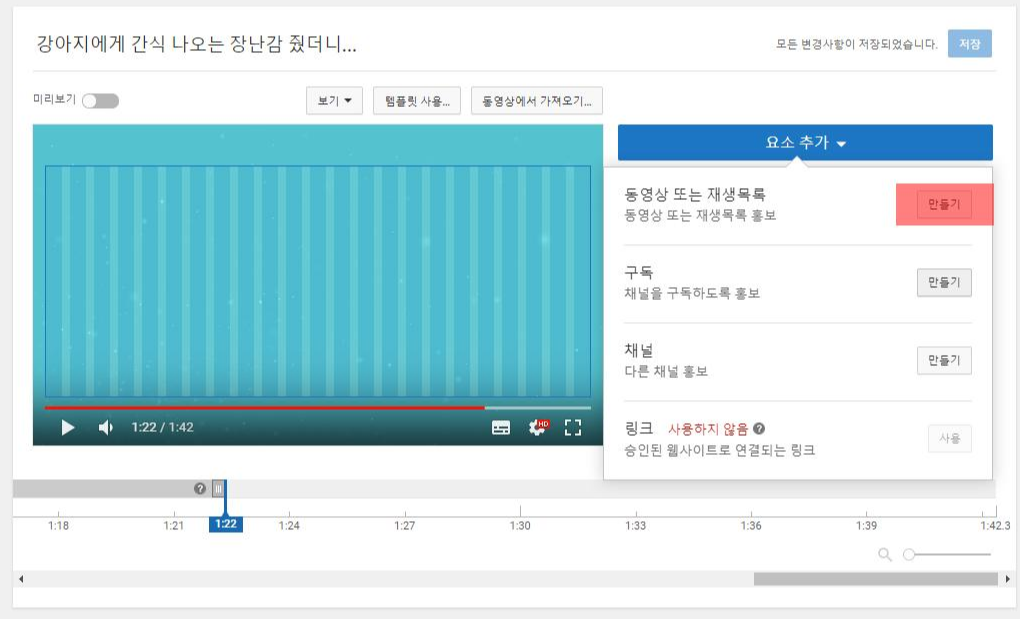Expand the 요소 추가 dropdown button

tap(805, 142)
